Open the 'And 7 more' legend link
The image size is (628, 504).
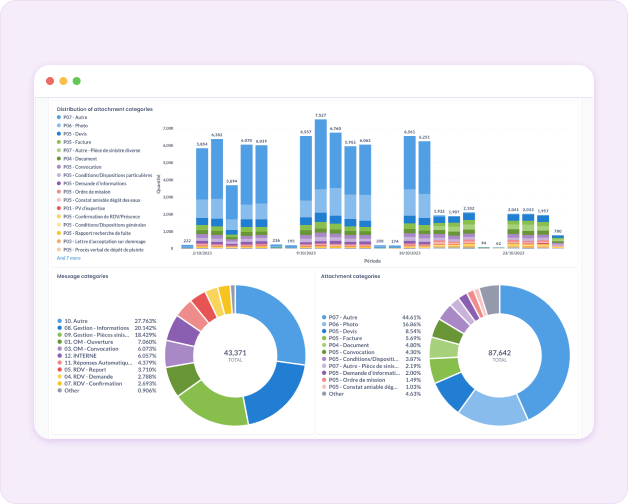68,258
